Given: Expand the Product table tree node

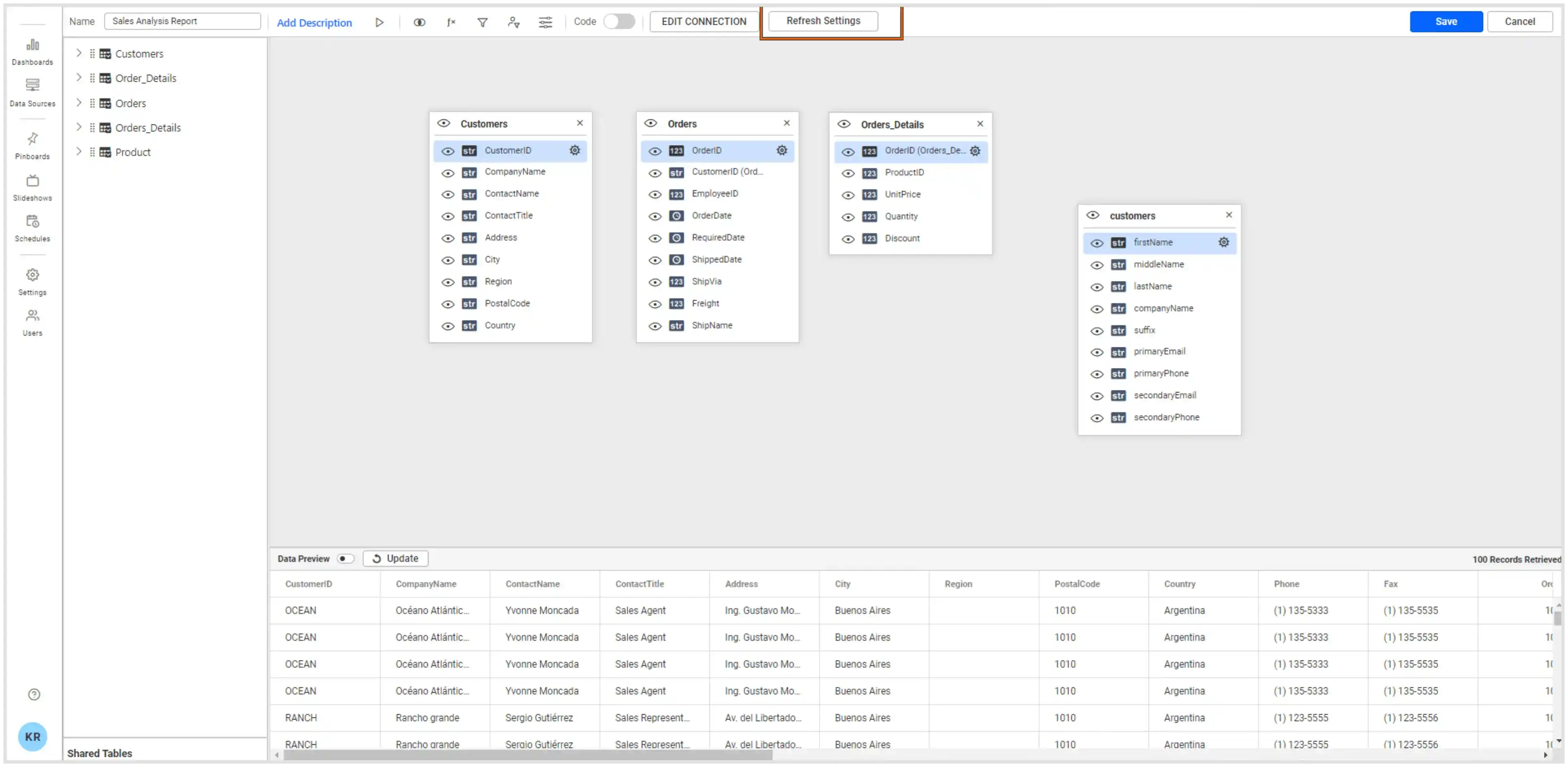Looking at the screenshot, I should point(78,151).
